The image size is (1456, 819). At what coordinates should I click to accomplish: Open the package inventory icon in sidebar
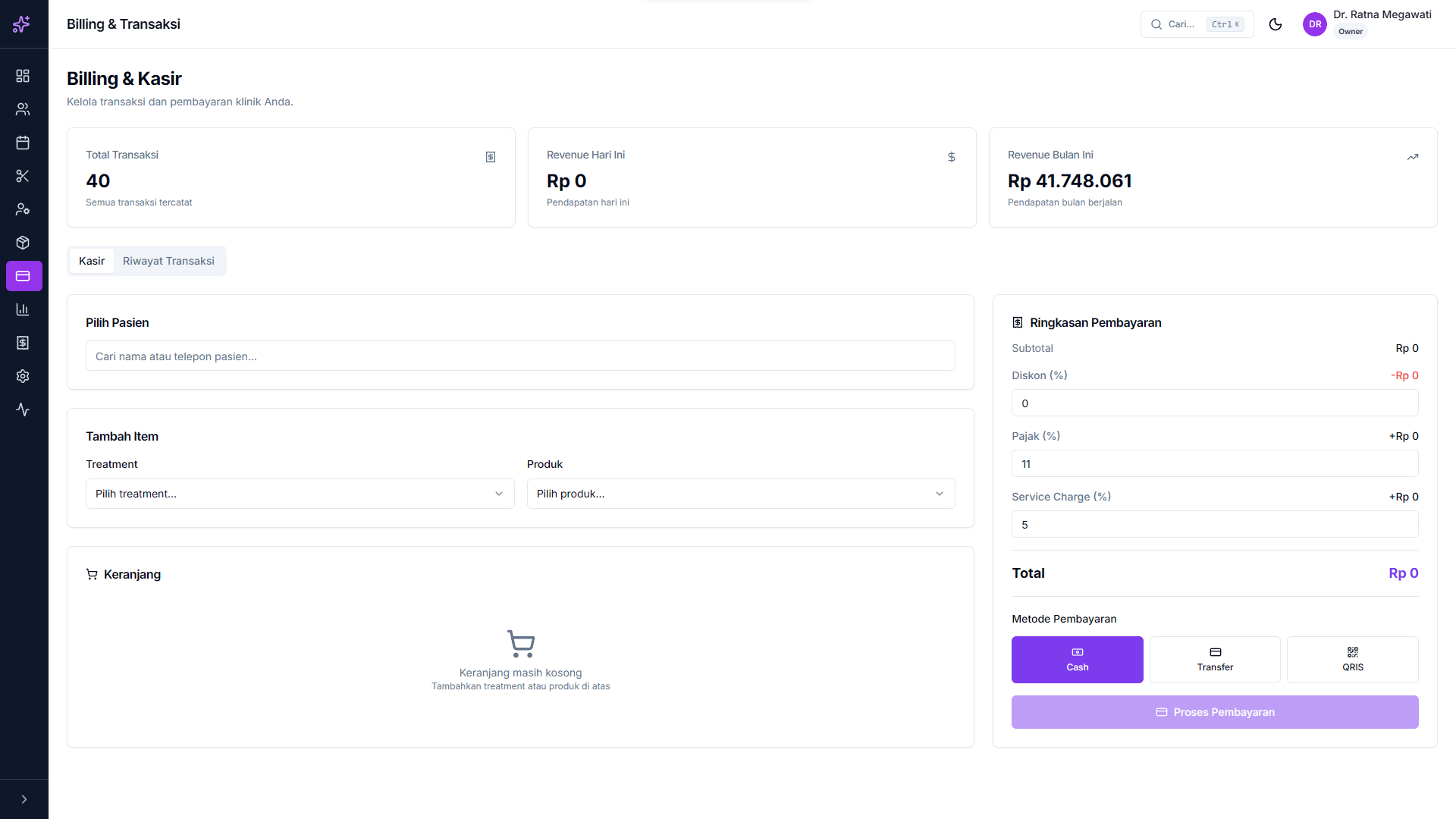coord(23,243)
